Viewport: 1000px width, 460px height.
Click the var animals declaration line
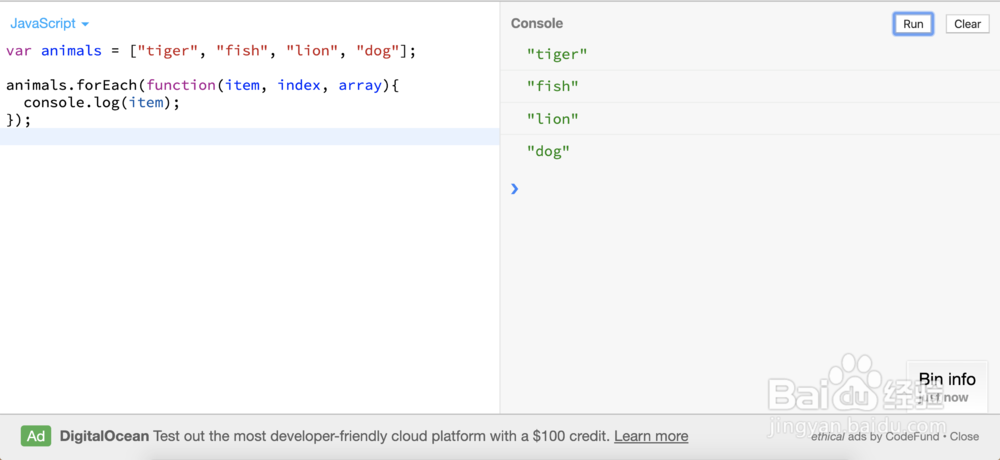(x=210, y=51)
